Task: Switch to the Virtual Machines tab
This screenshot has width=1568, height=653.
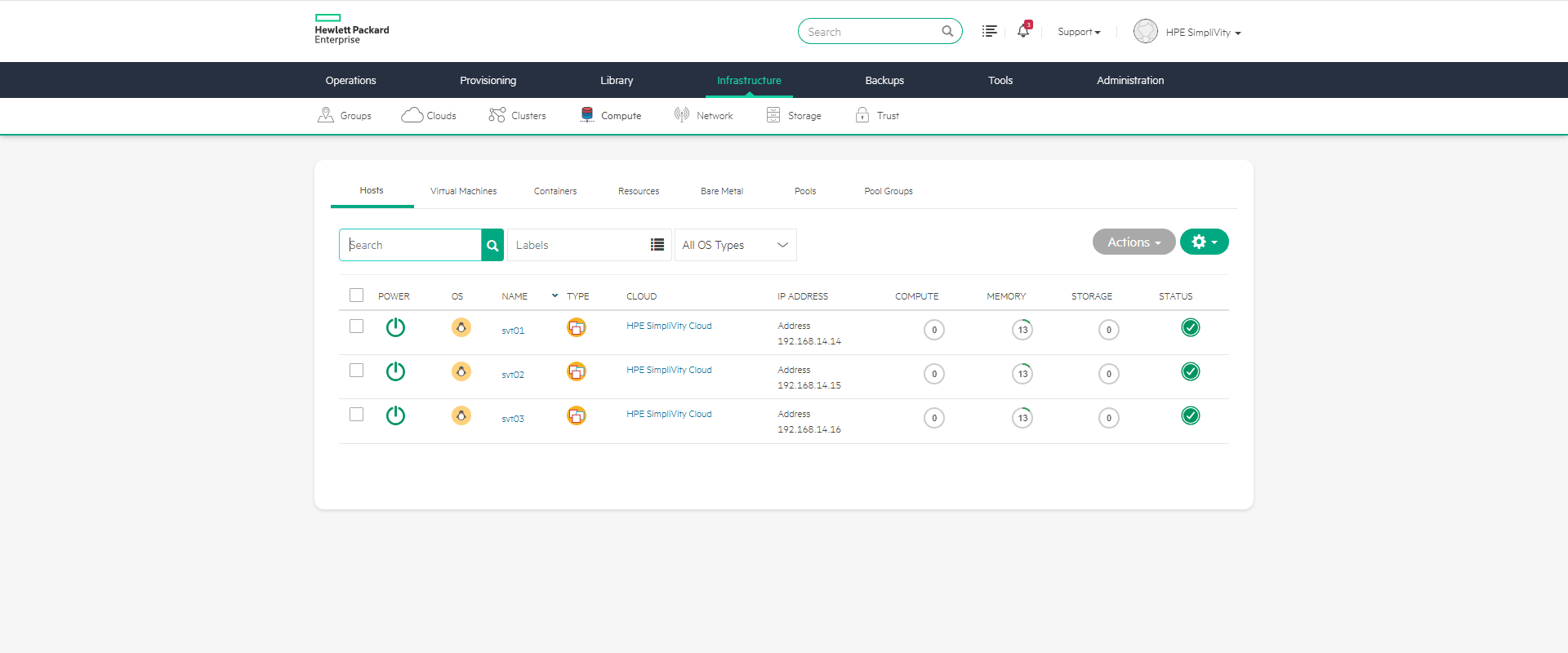Action: 463,191
